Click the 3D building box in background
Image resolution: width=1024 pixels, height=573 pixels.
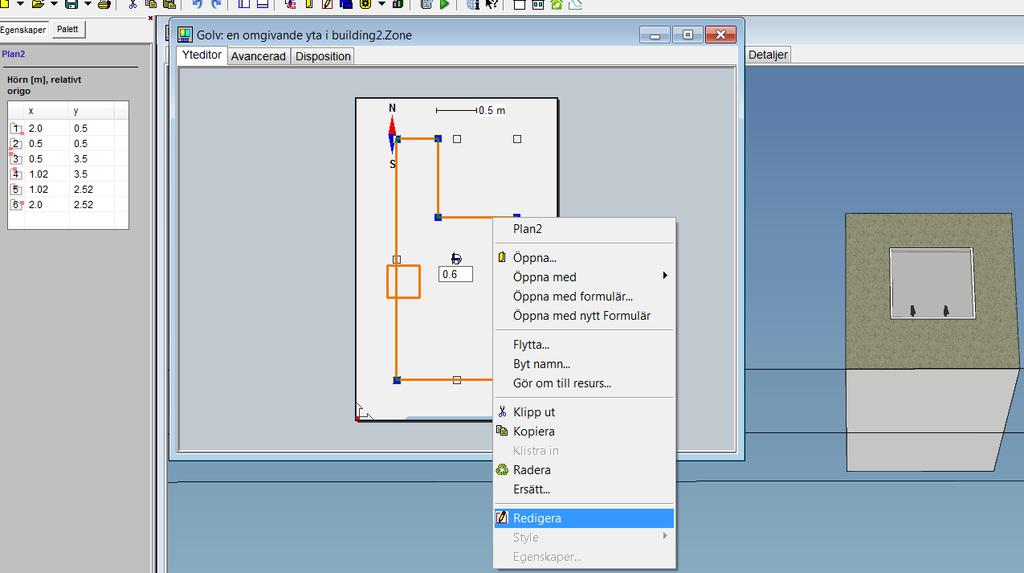[x=932, y=342]
